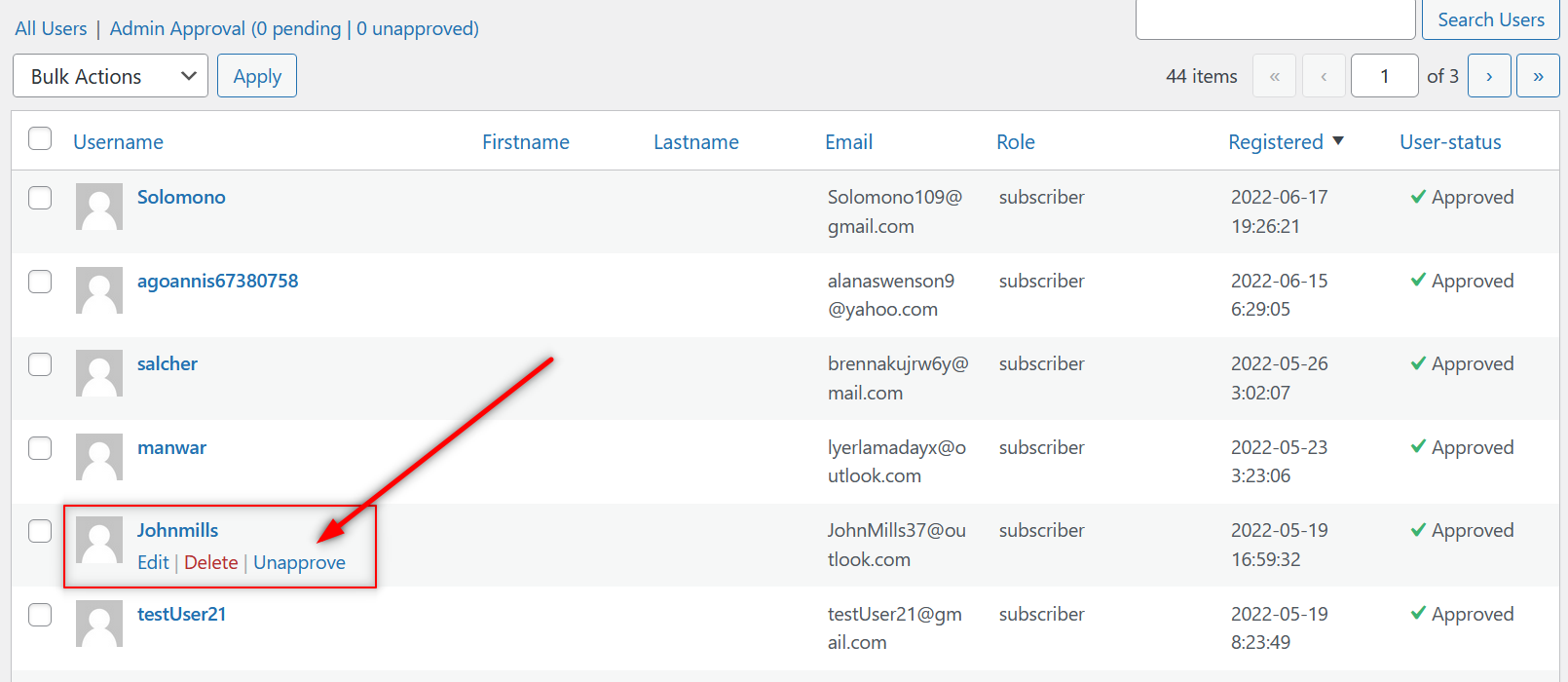The height and width of the screenshot is (682, 1568).
Task: Click Johnmills's avatar image
Action: coord(99,540)
